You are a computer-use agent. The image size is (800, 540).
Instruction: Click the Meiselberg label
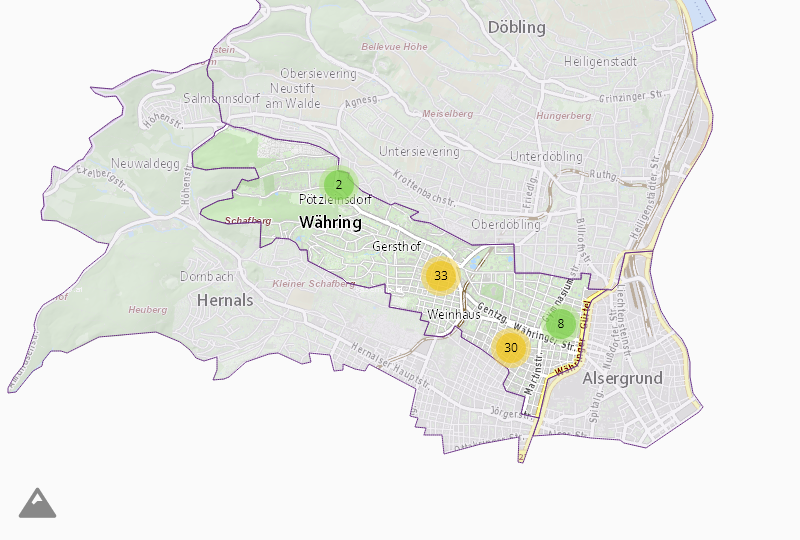click(x=447, y=114)
